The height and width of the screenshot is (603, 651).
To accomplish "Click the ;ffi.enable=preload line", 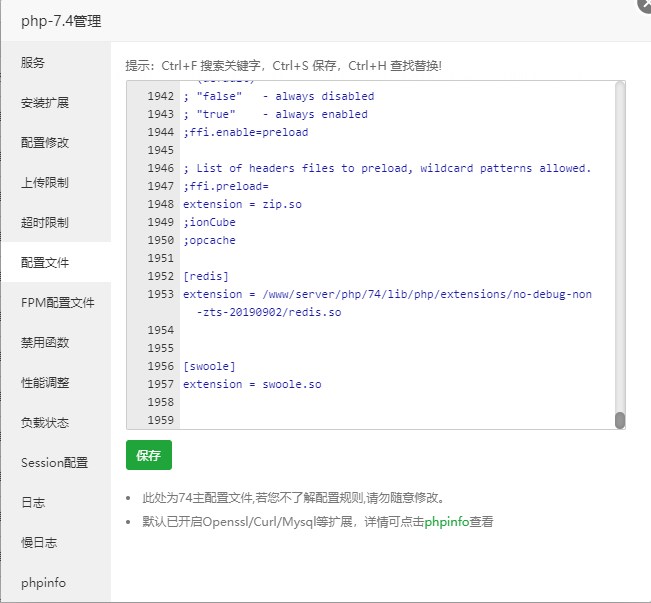I will point(246,132).
